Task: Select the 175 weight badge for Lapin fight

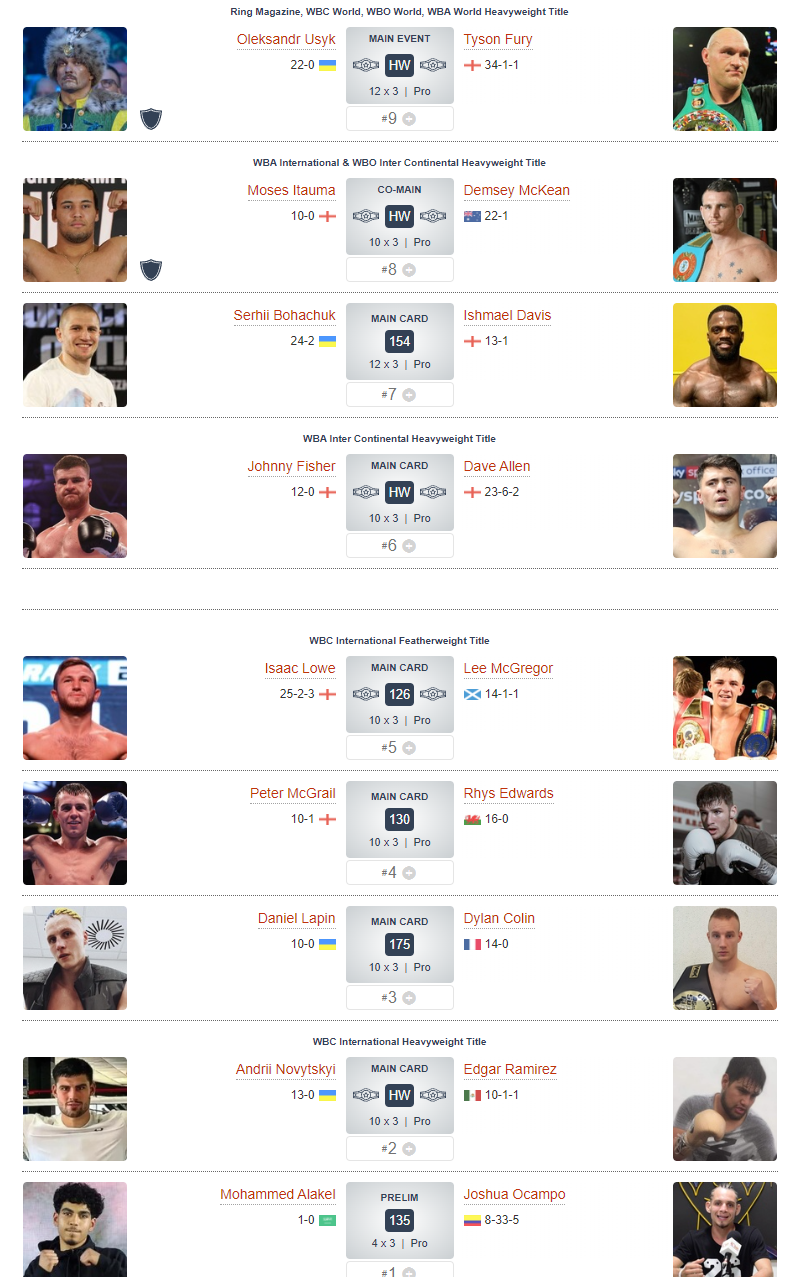Action: pos(400,944)
